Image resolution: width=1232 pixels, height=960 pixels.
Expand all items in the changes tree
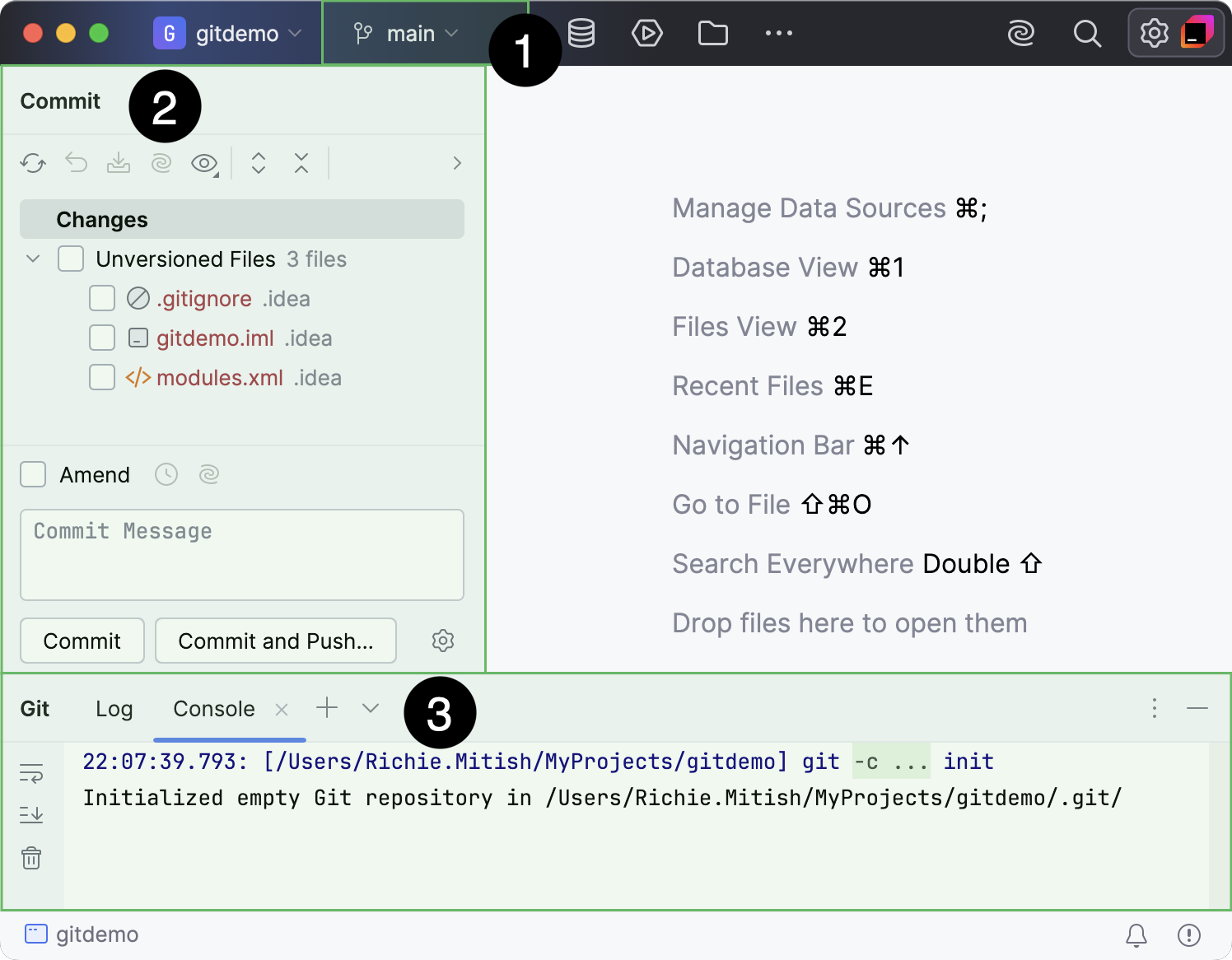(x=259, y=162)
